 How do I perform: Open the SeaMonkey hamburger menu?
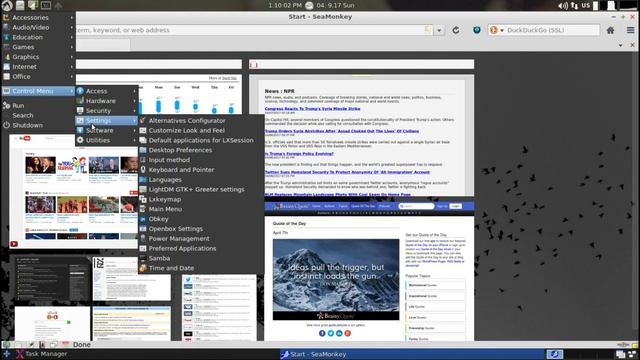tap(630, 30)
